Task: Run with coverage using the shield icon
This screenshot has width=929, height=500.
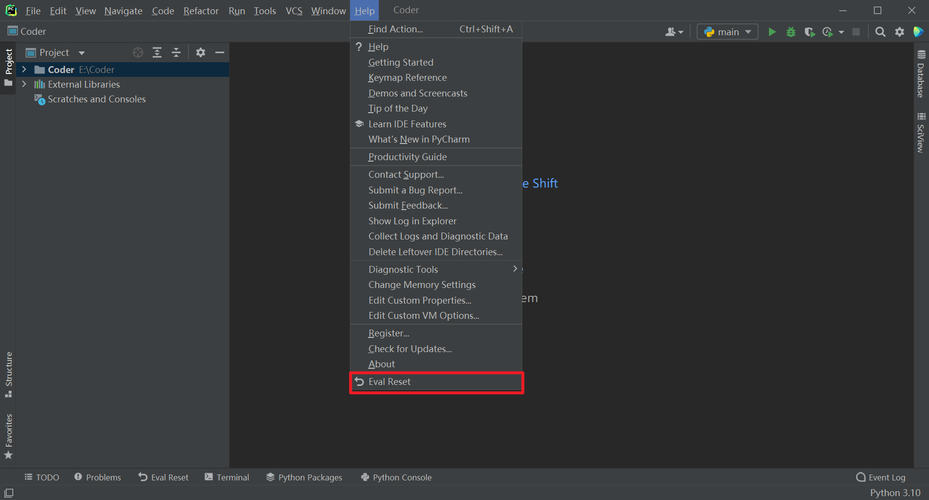Action: coord(809,32)
